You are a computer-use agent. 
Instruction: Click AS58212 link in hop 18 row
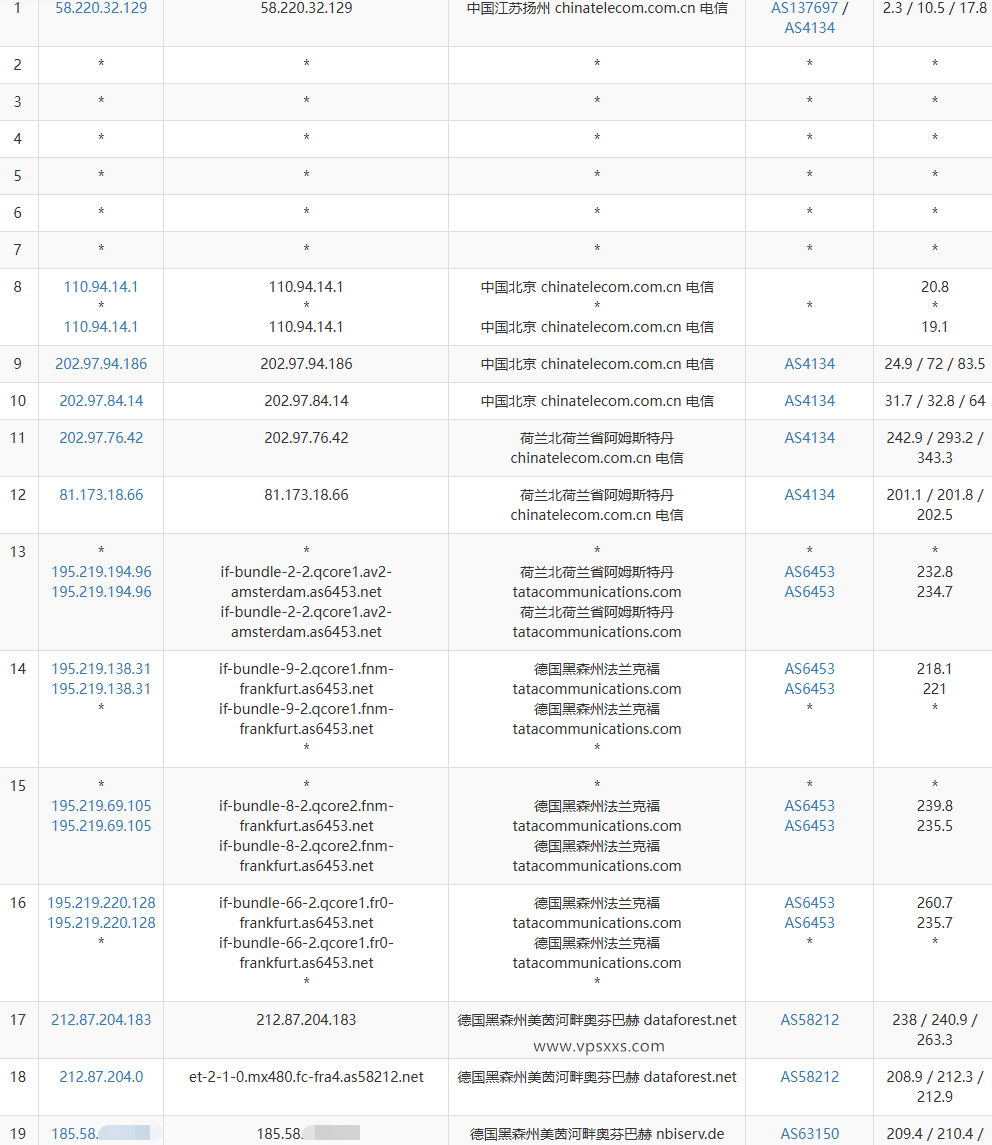tap(809, 1077)
